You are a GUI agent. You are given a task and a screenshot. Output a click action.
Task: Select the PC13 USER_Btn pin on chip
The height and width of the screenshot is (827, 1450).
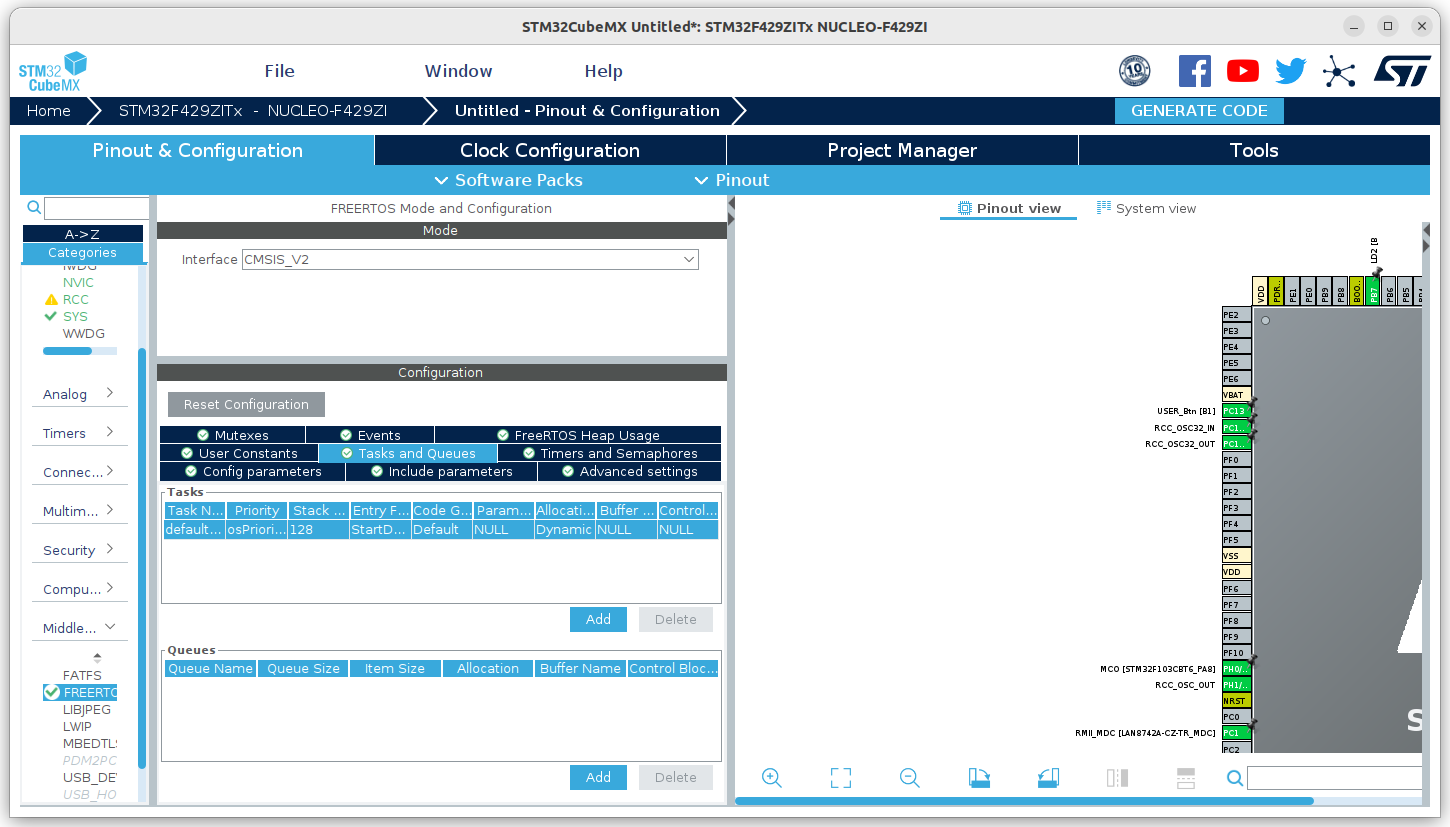pyautogui.click(x=1236, y=411)
